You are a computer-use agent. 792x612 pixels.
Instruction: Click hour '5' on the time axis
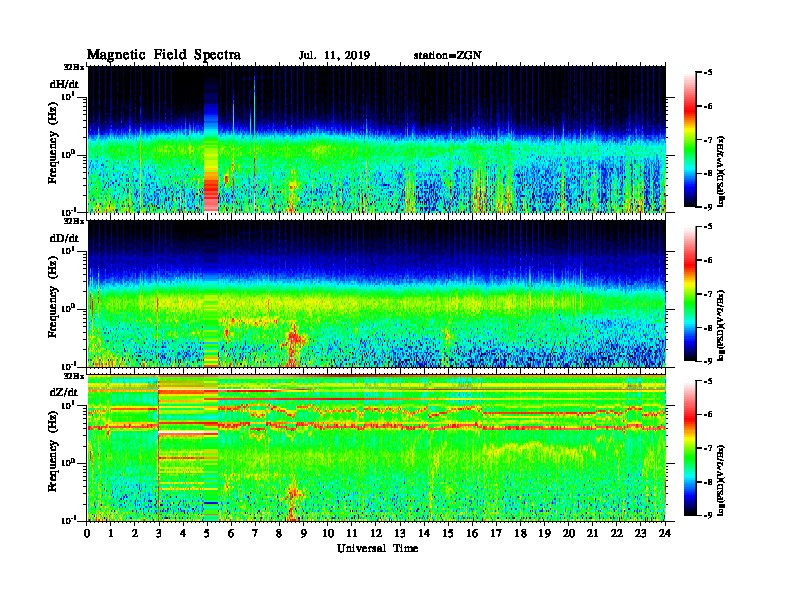tap(207, 533)
